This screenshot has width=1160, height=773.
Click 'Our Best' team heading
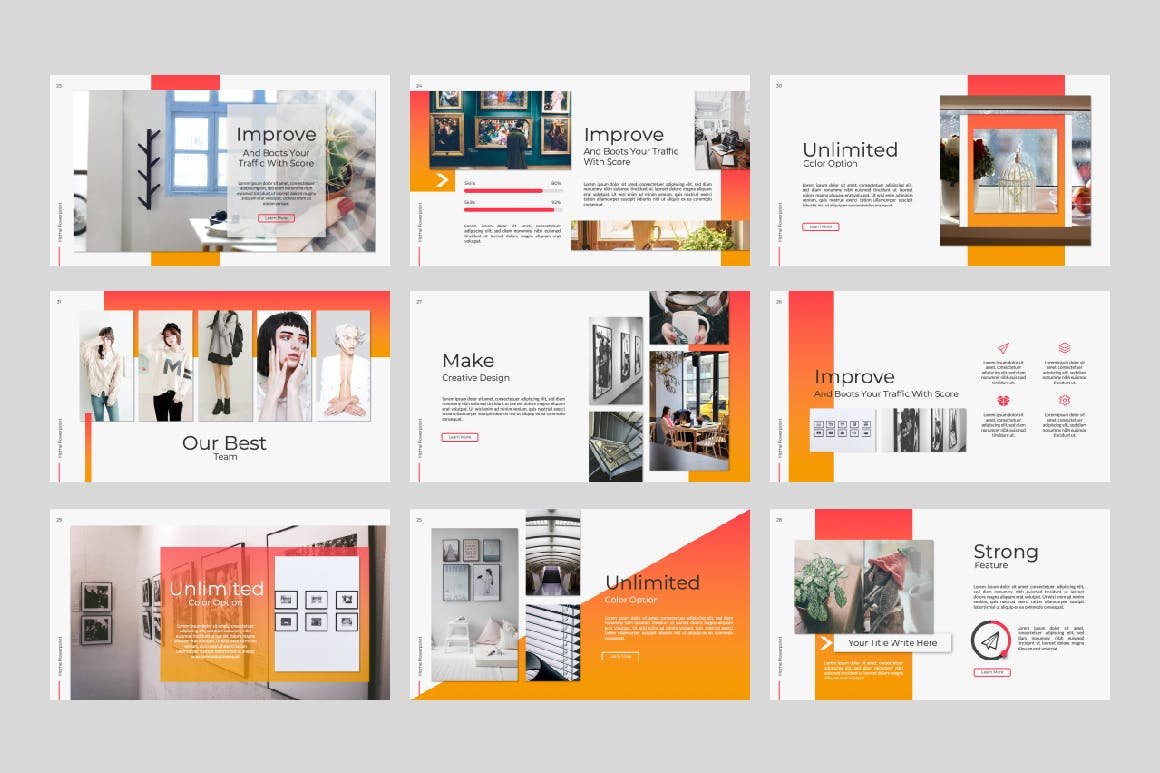pyautogui.click(x=224, y=443)
